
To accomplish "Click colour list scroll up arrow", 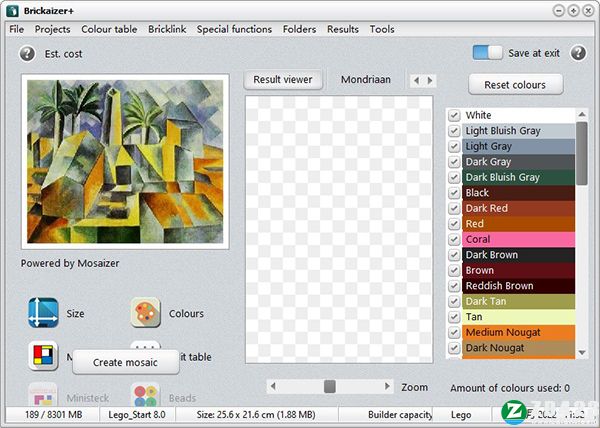I will tap(582, 114).
